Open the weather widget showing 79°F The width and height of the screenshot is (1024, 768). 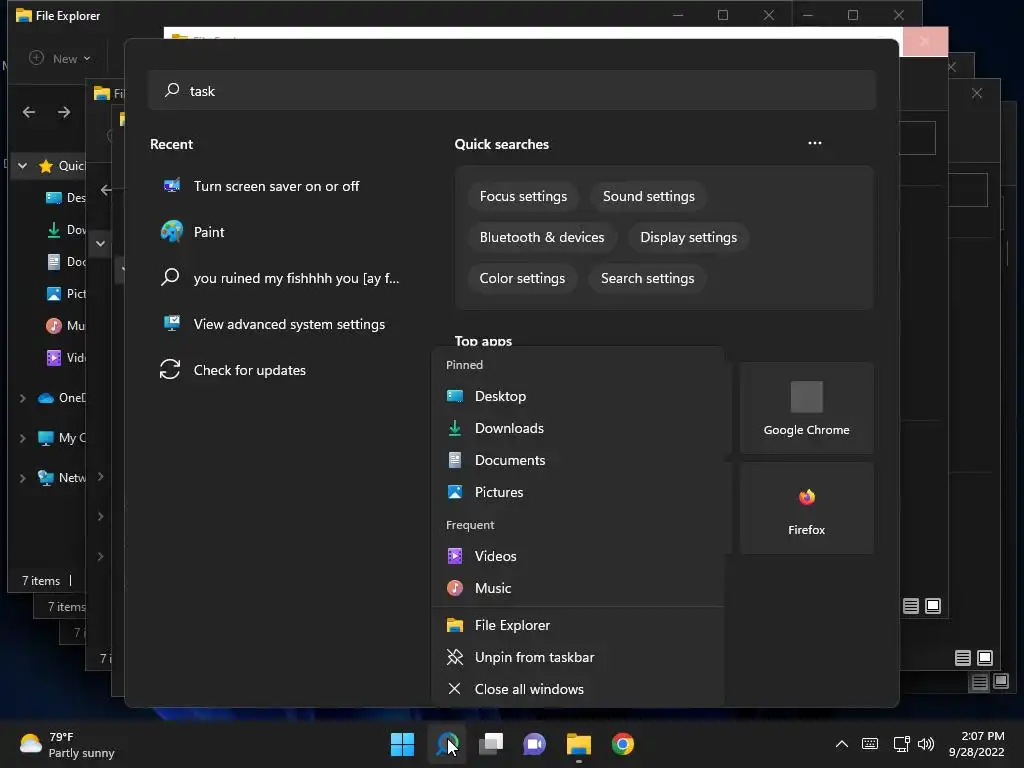67,744
